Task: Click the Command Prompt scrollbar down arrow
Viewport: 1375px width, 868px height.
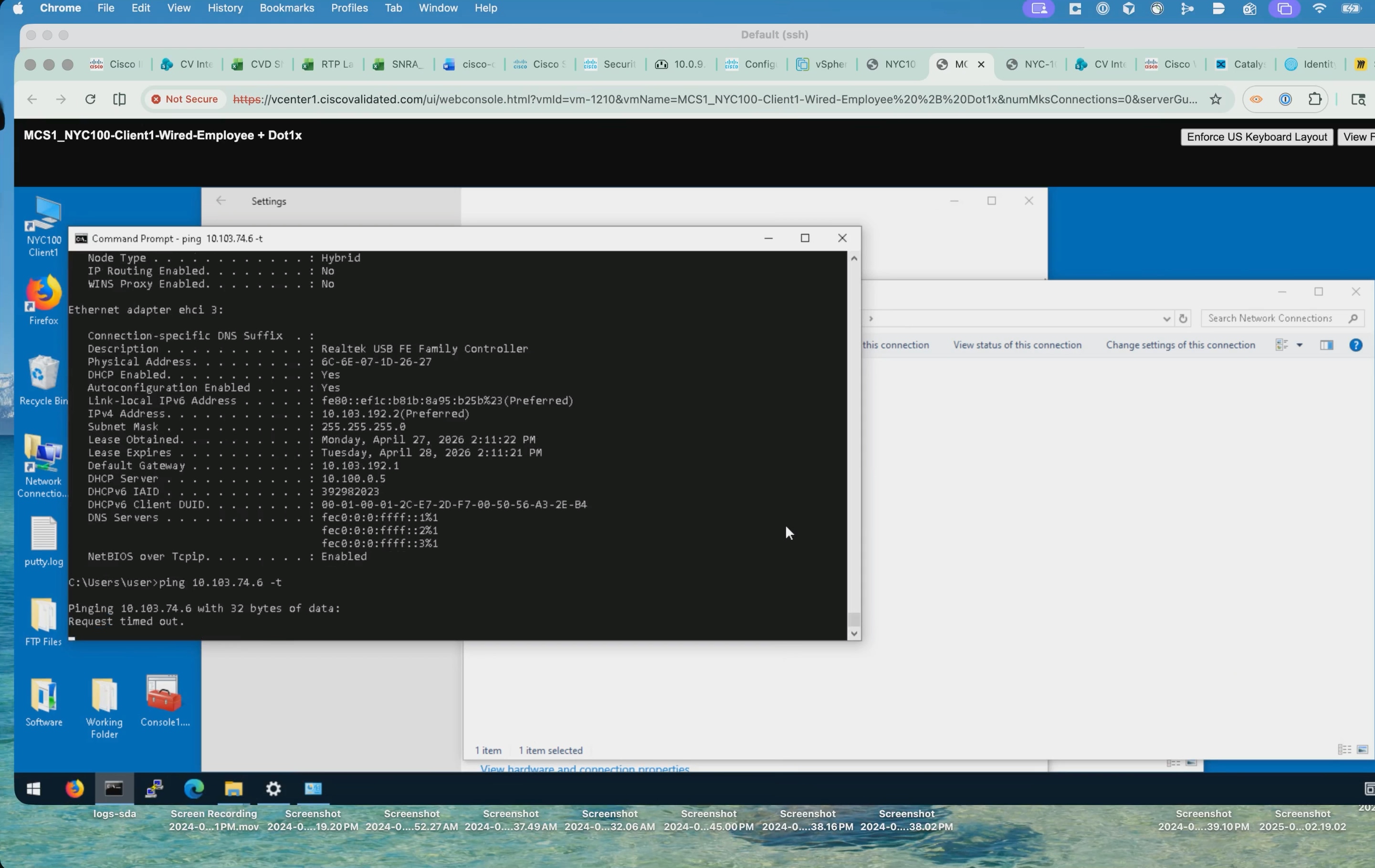Action: (854, 633)
